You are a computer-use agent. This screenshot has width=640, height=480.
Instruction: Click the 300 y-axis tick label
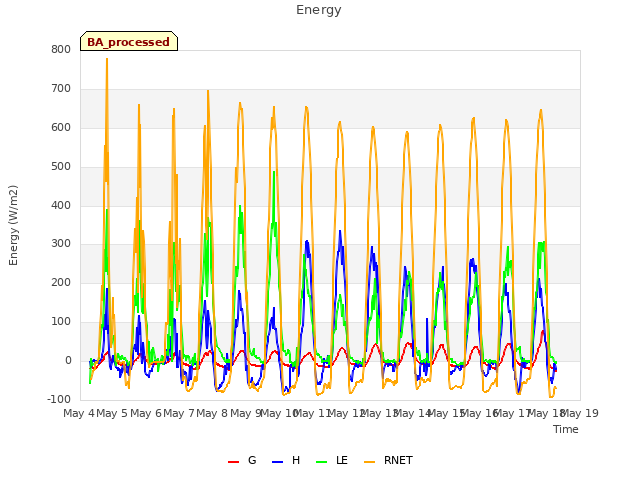tap(61, 244)
